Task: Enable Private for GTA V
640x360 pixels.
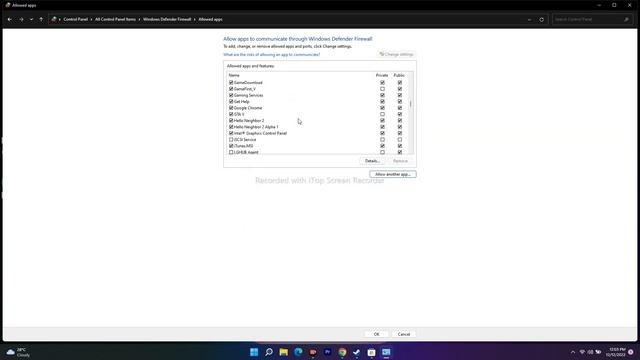Action: [x=382, y=114]
